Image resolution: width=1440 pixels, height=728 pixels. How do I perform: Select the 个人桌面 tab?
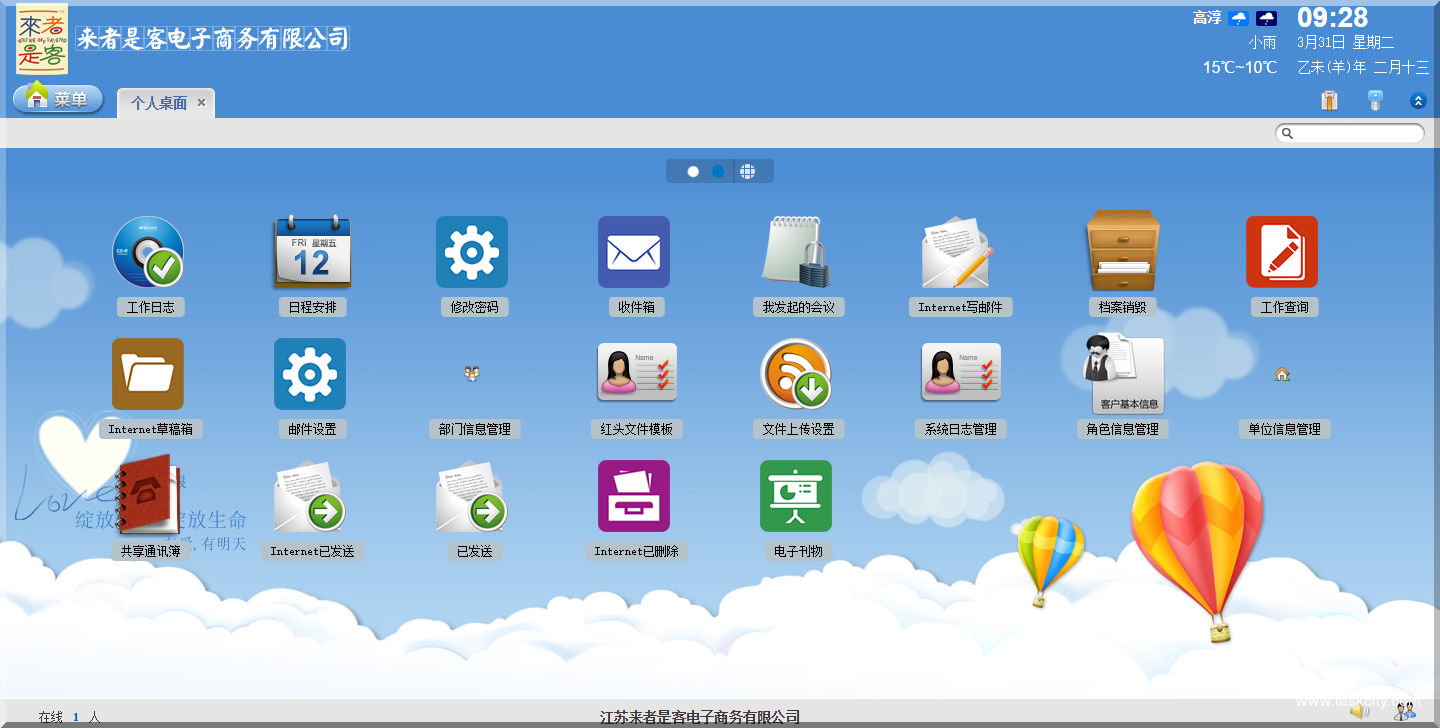tap(158, 103)
